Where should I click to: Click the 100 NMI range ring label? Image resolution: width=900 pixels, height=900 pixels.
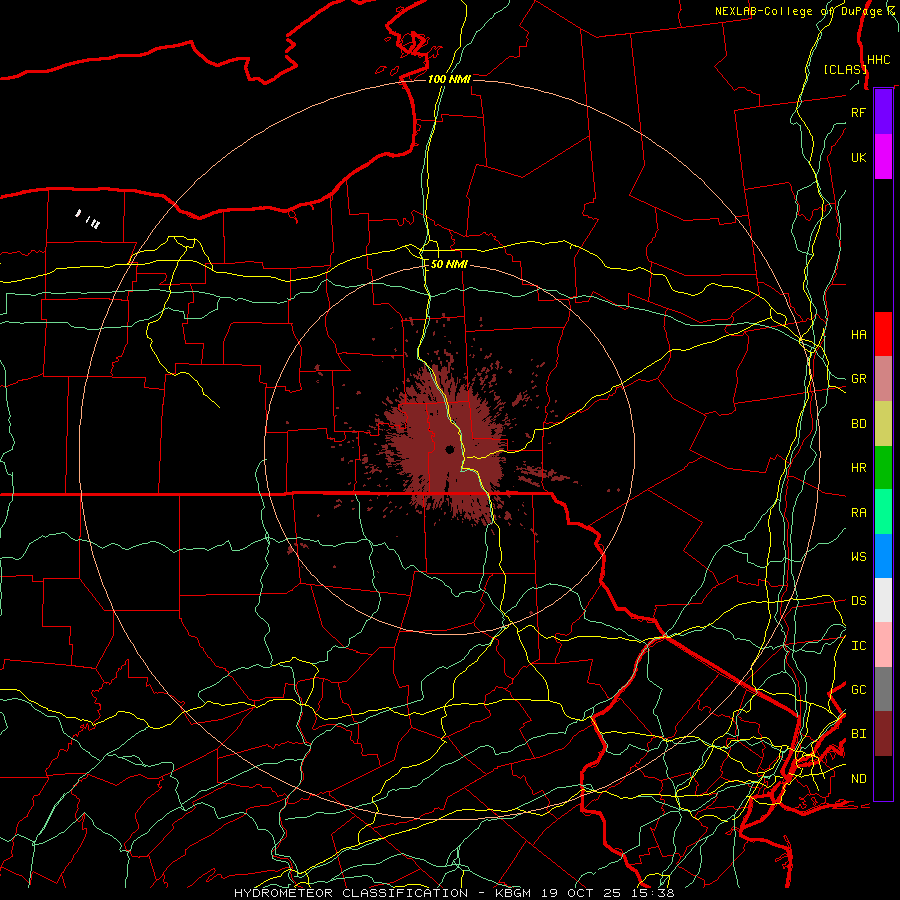coord(449,79)
